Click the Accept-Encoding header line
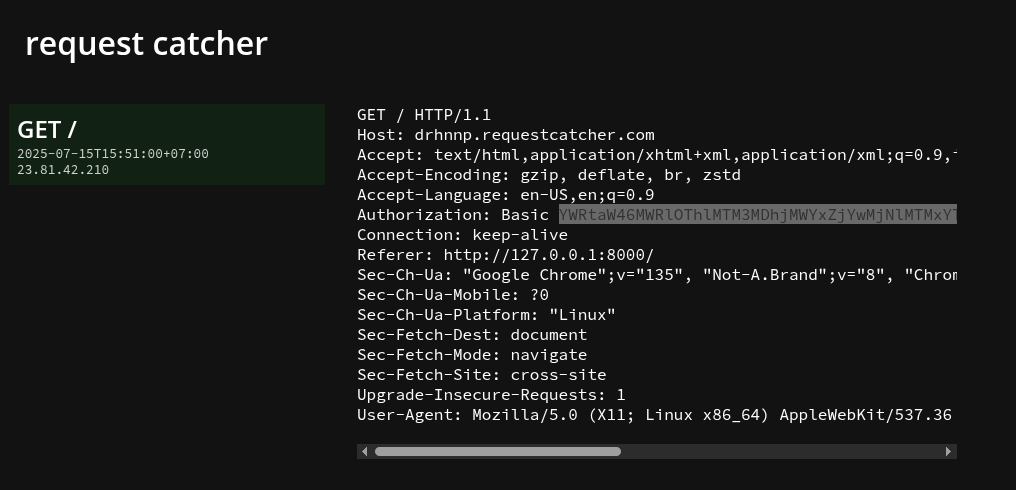The width and height of the screenshot is (1016, 490). (549, 175)
